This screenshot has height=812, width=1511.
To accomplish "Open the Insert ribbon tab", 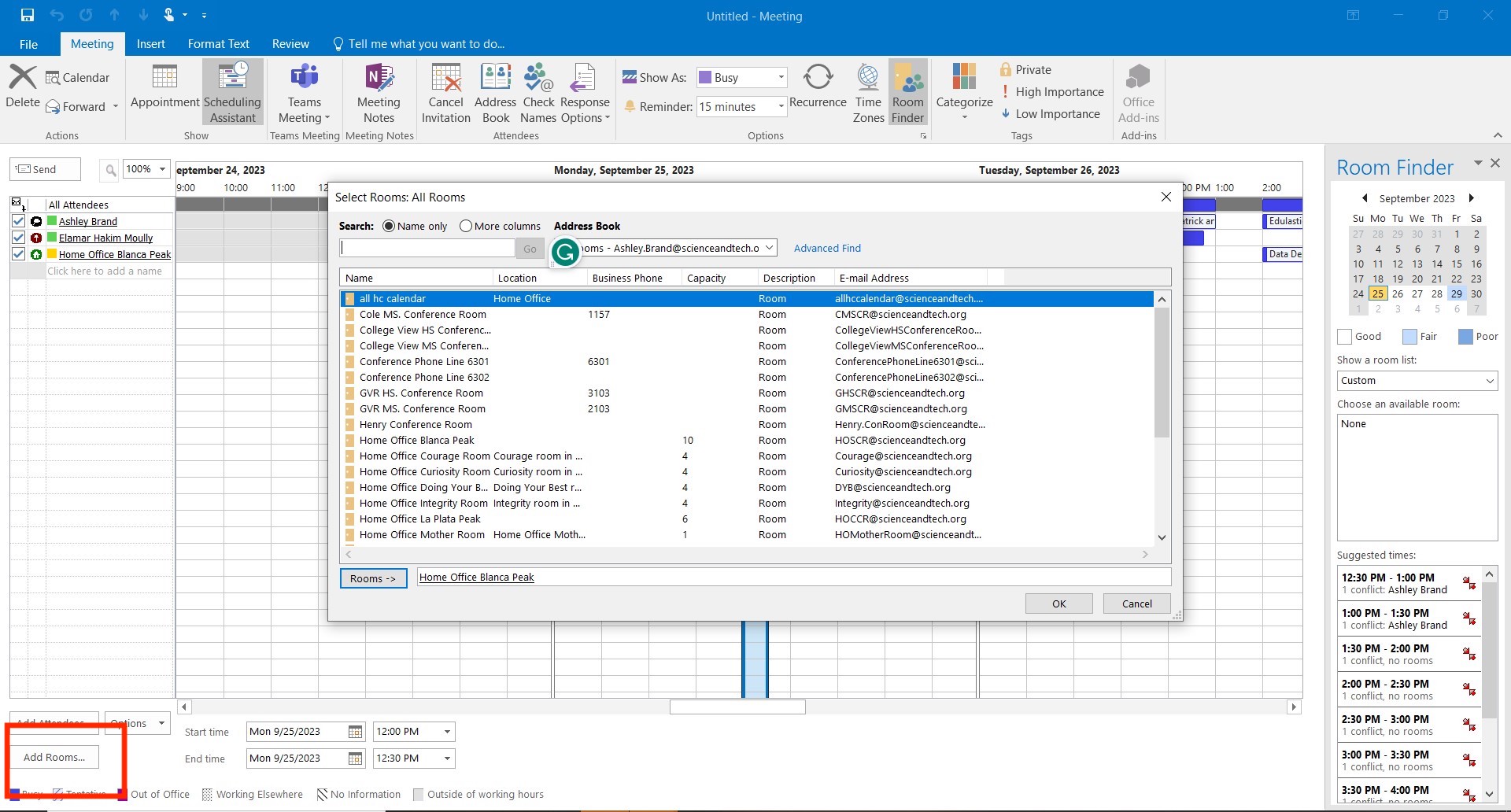I will tap(150, 43).
